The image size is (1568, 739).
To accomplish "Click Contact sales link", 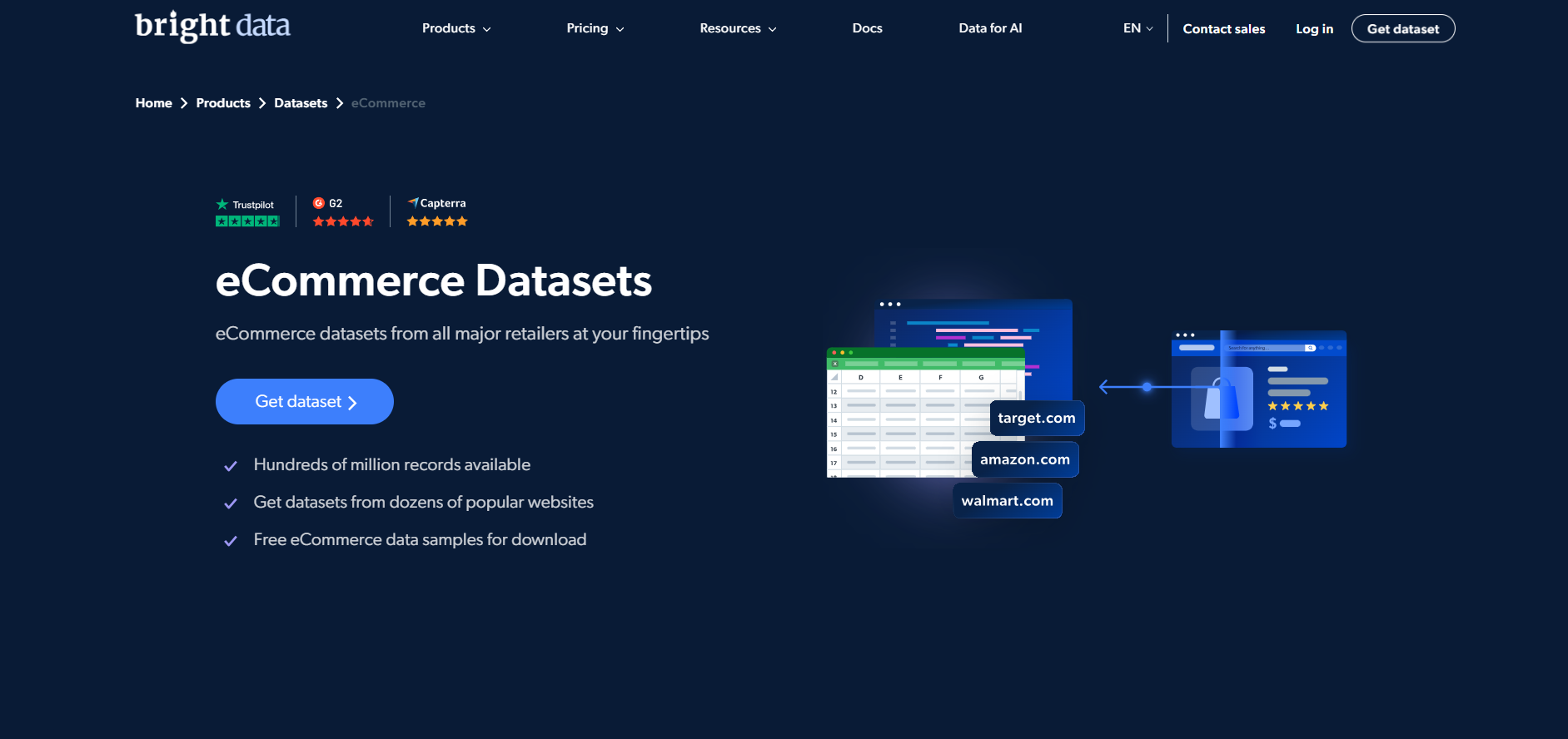I will tap(1223, 29).
